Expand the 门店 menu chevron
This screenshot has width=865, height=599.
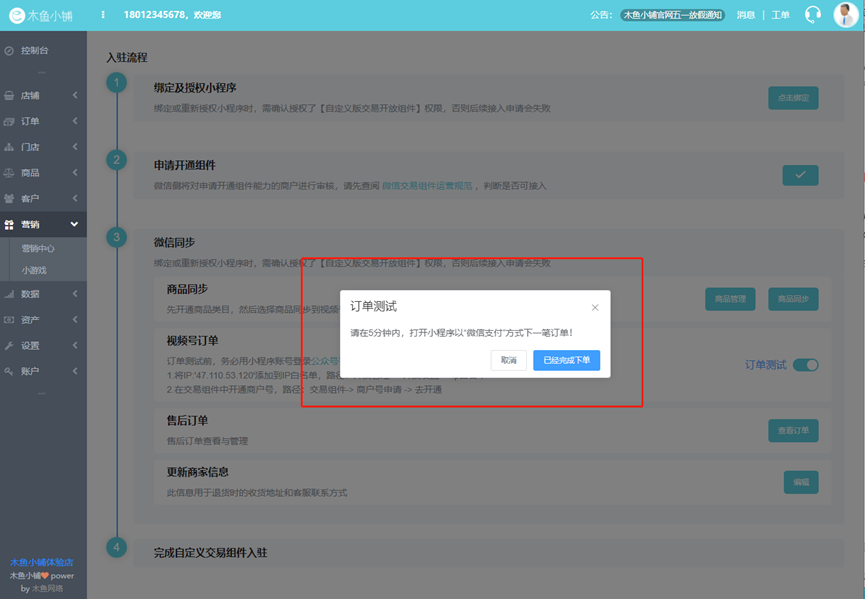(x=74, y=147)
